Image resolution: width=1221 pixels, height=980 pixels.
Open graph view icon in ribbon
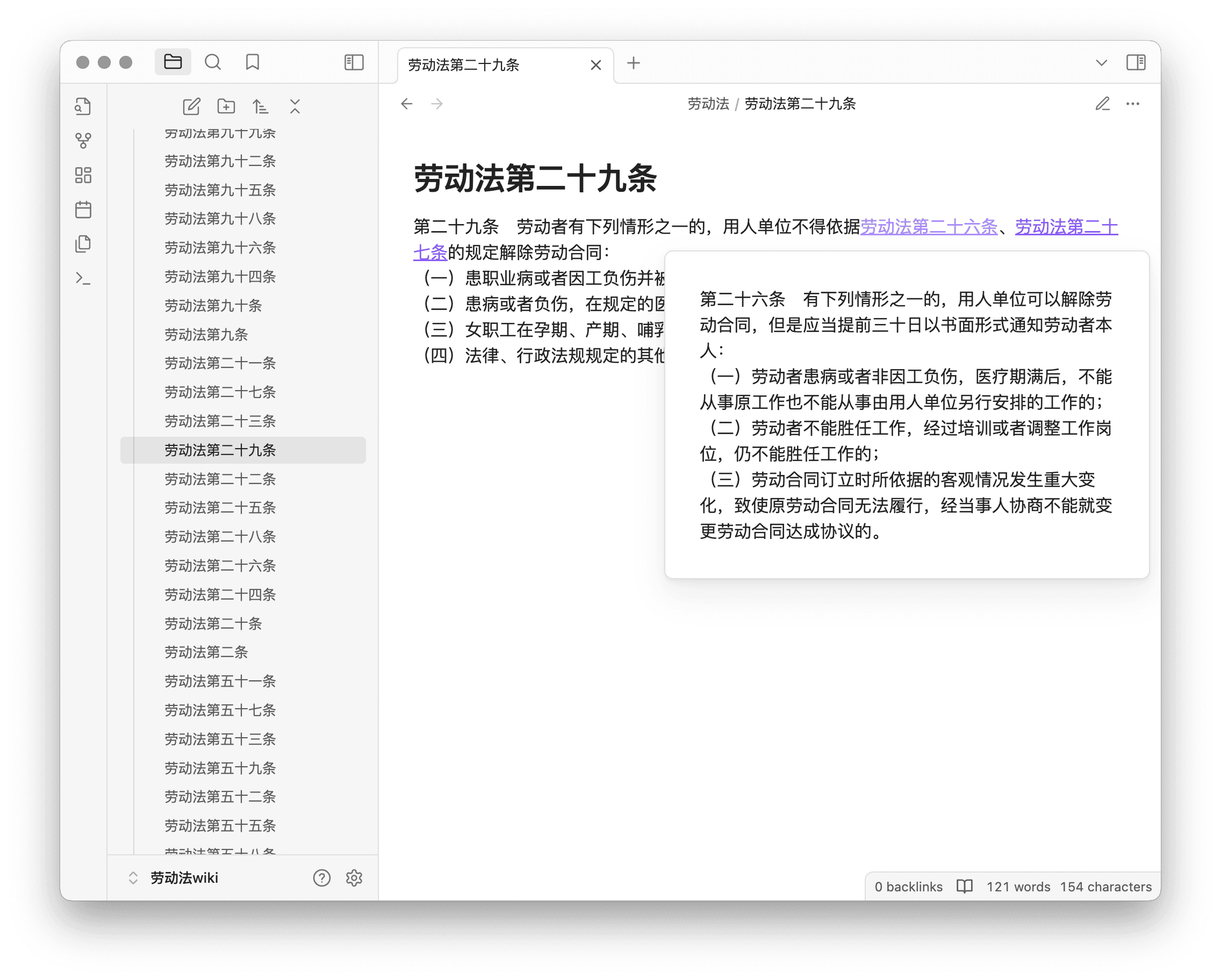coord(83,140)
